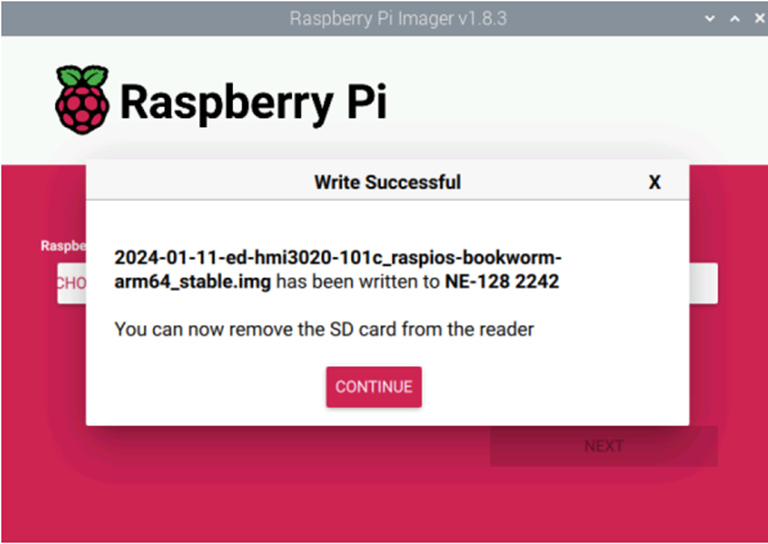The width and height of the screenshot is (768, 544).
Task: Click the image filename text in dialog
Action: point(338,269)
